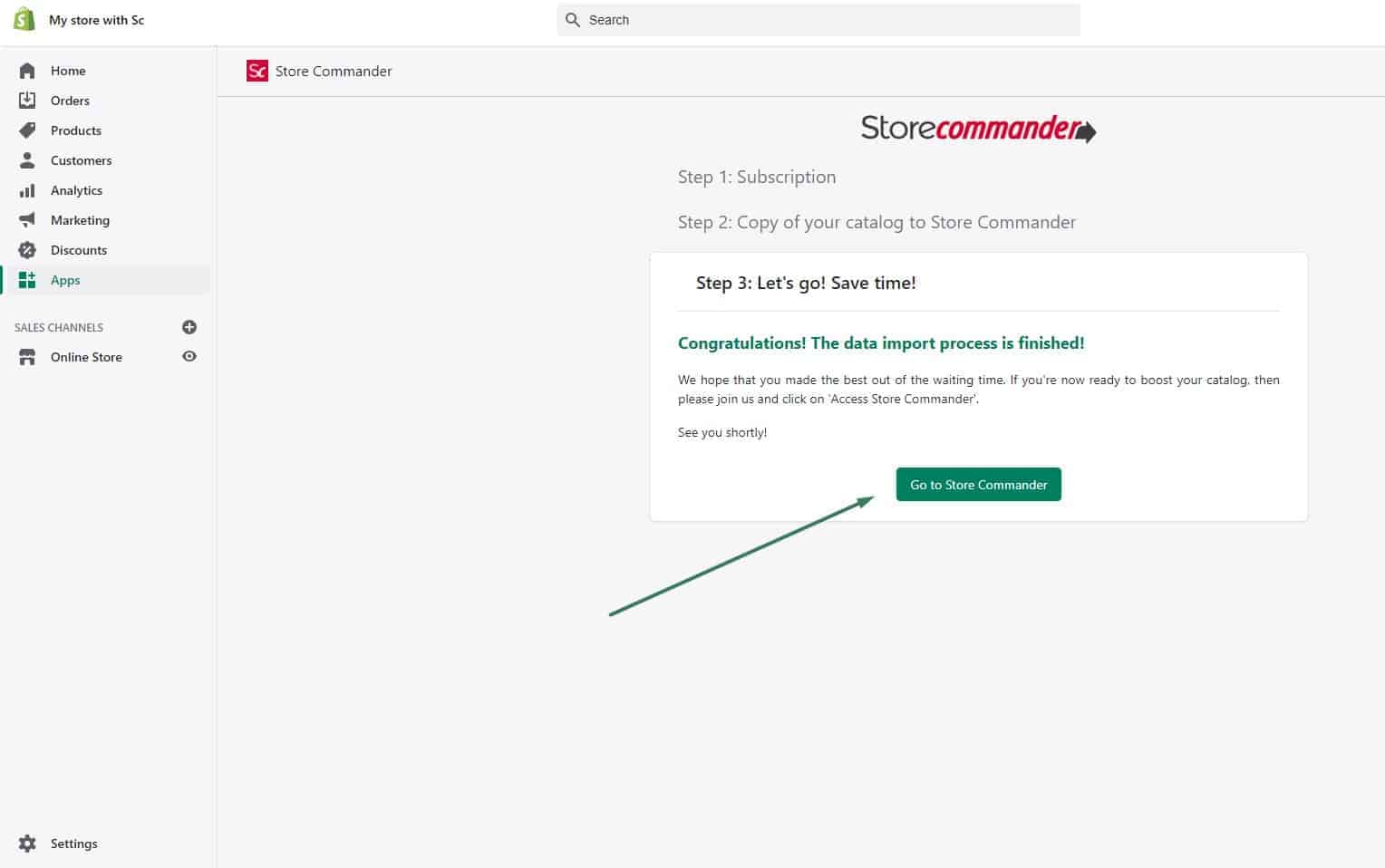The image size is (1385, 868).
Task: Focus the top Search field
Action: coord(818,20)
